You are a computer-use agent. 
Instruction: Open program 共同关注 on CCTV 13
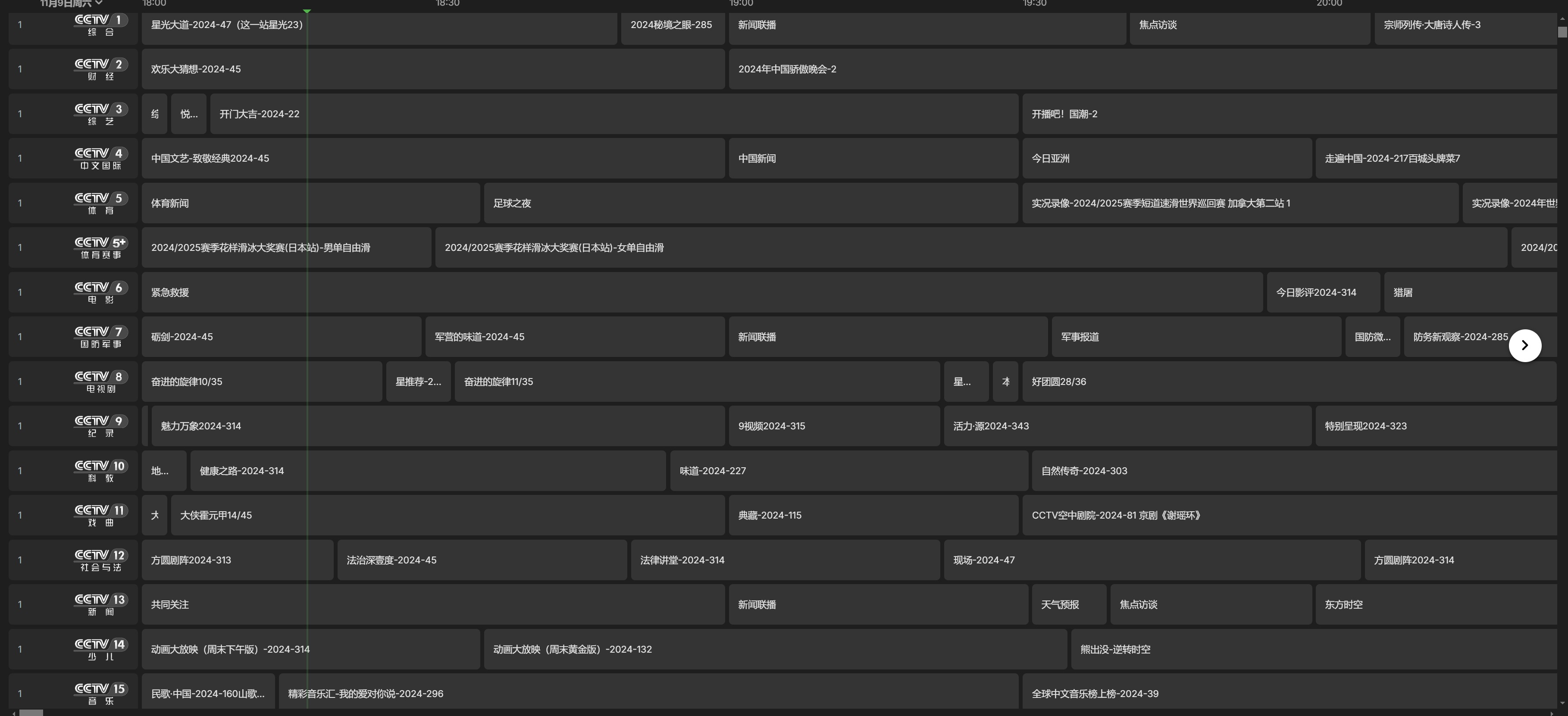coord(433,605)
